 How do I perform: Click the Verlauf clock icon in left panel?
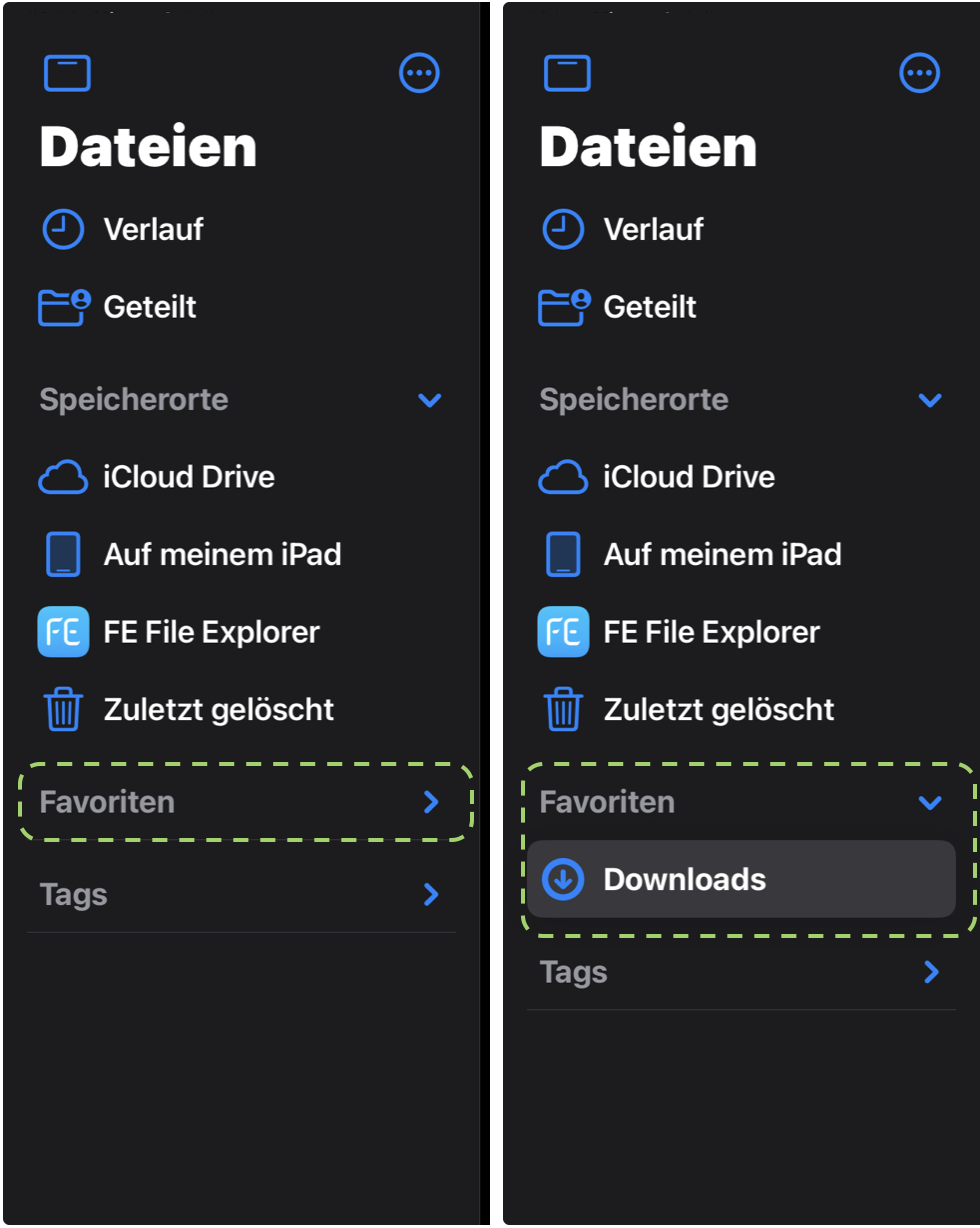coord(63,229)
